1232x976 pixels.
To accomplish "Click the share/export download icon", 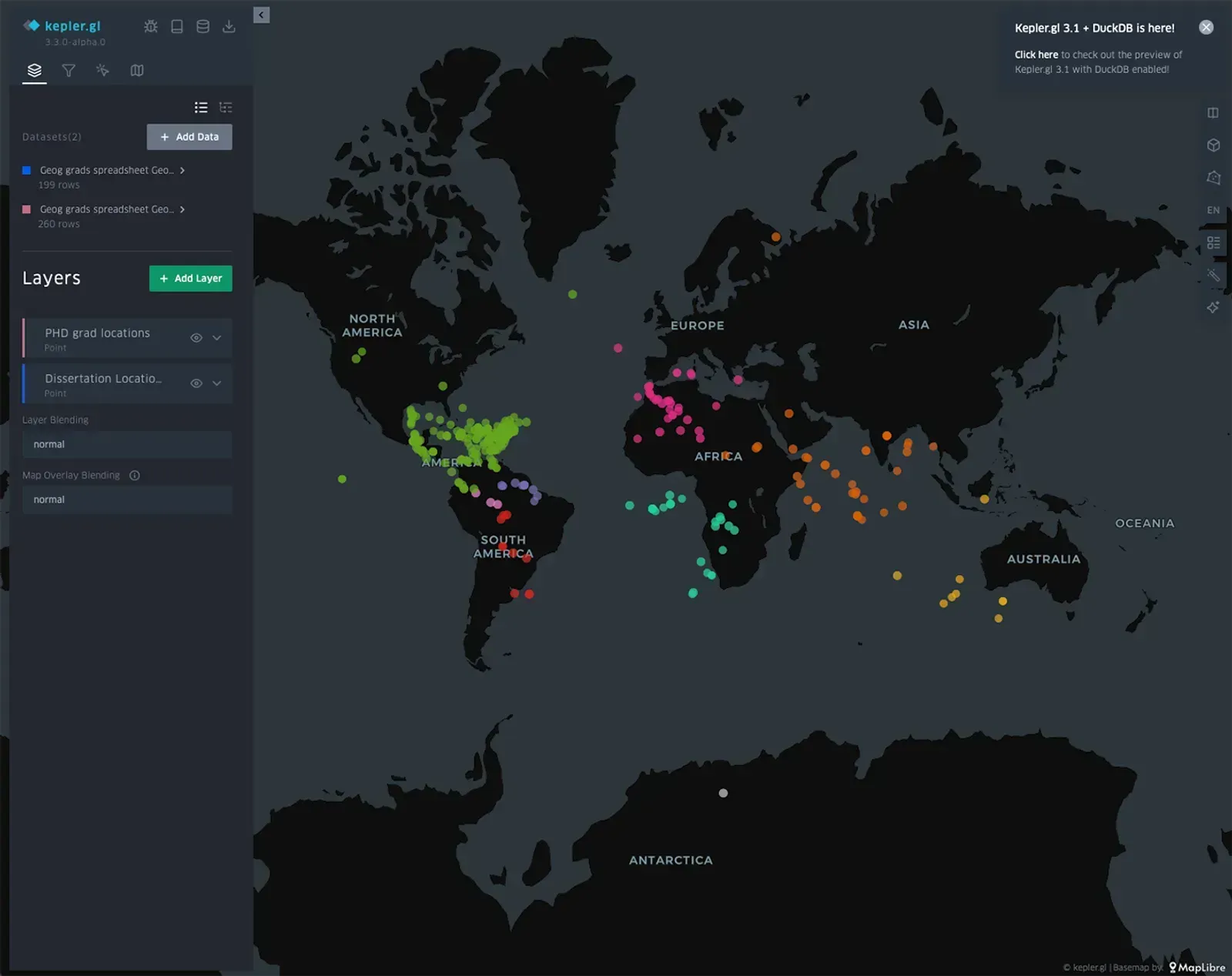I will point(229,26).
